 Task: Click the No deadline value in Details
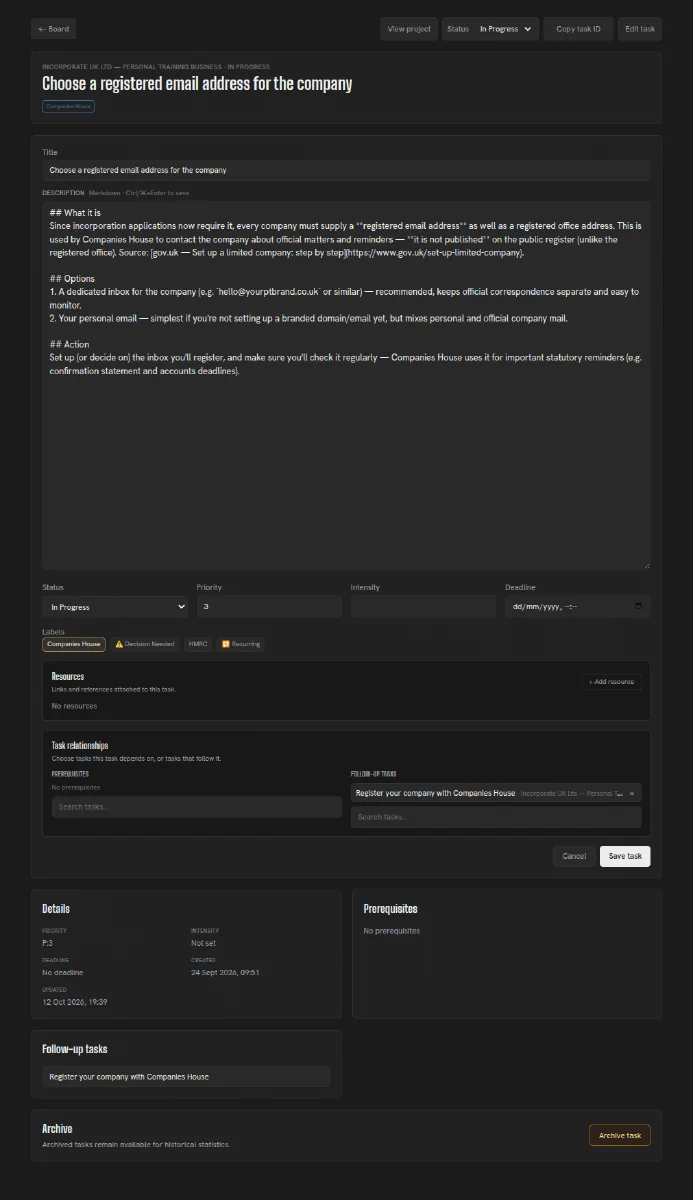pyautogui.click(x=63, y=972)
